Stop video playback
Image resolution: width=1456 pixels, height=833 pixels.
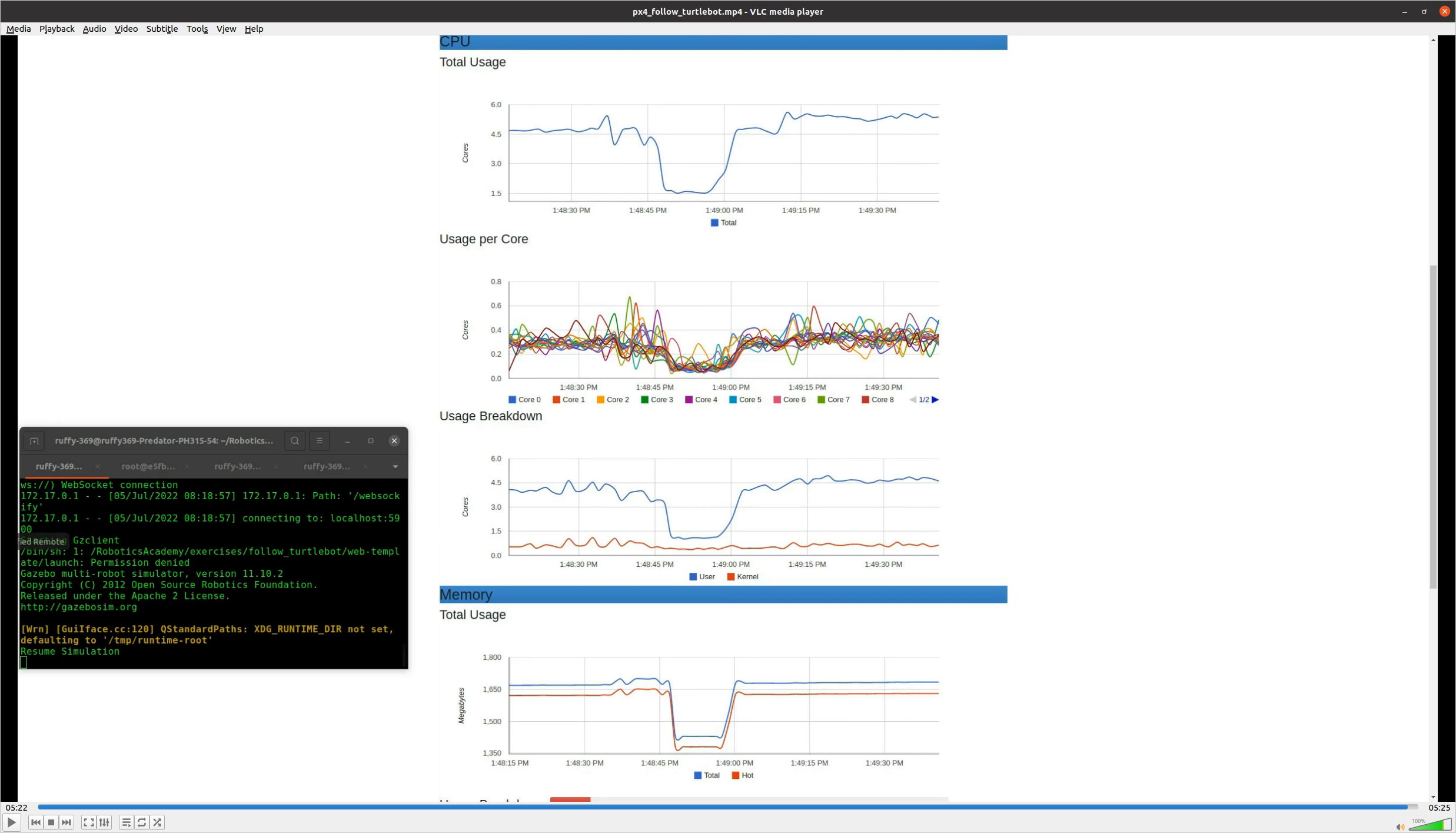(x=51, y=822)
